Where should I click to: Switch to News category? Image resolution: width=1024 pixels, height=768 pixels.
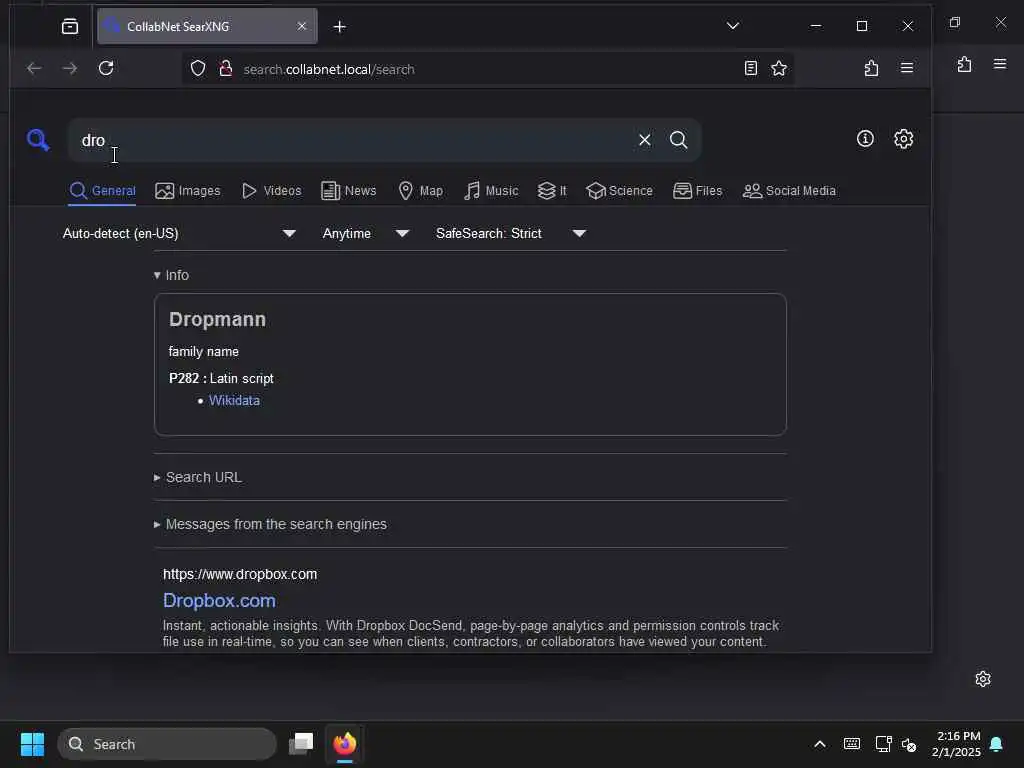point(349,191)
